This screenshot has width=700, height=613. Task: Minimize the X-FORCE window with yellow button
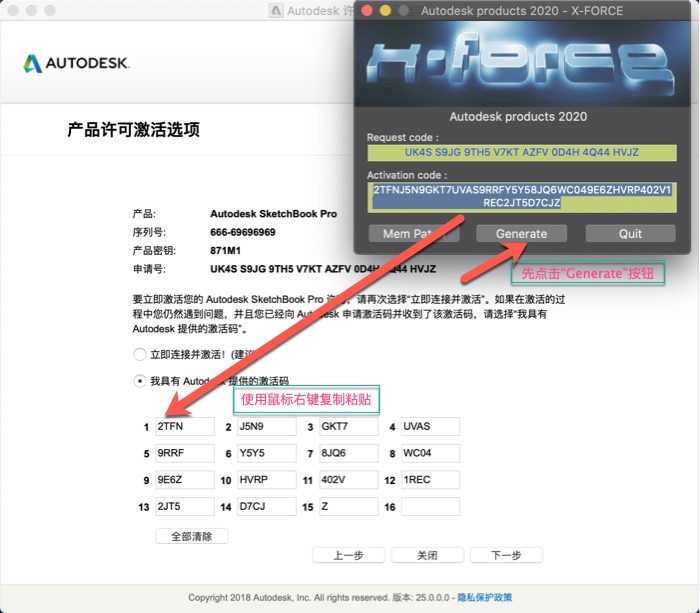(385, 11)
